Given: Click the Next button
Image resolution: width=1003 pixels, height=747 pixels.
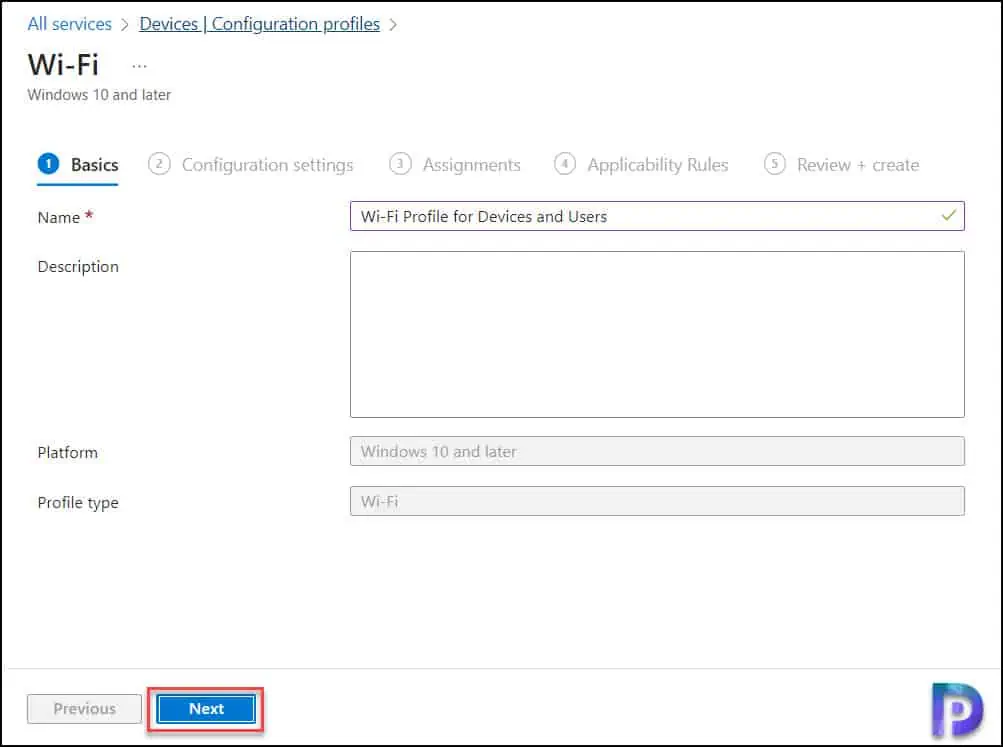Looking at the screenshot, I should 206,709.
